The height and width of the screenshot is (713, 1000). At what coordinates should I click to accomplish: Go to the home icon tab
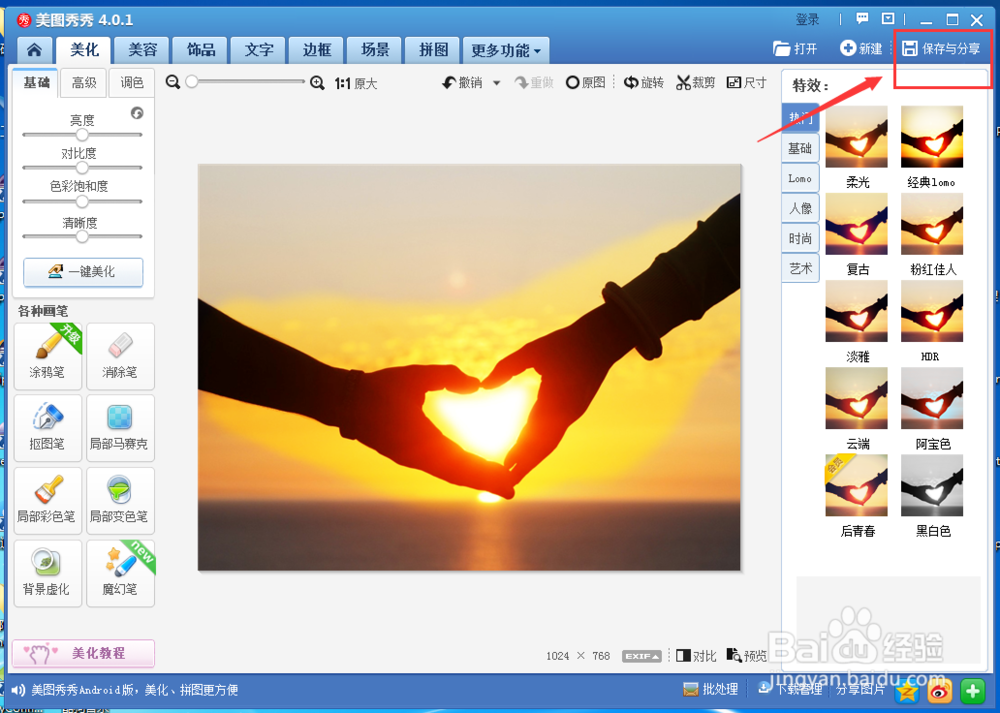pos(34,50)
